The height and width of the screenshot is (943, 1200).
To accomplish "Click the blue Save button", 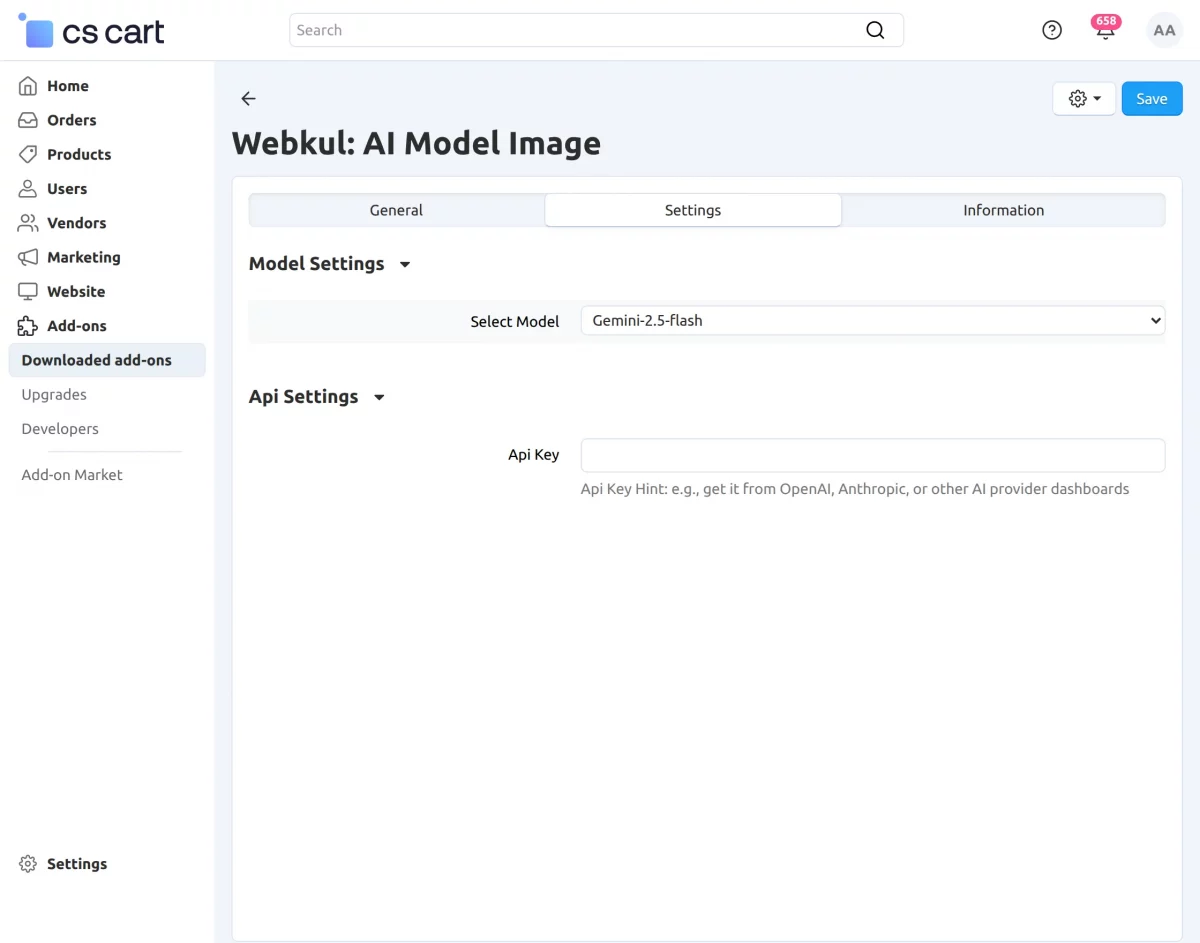I will [x=1151, y=99].
